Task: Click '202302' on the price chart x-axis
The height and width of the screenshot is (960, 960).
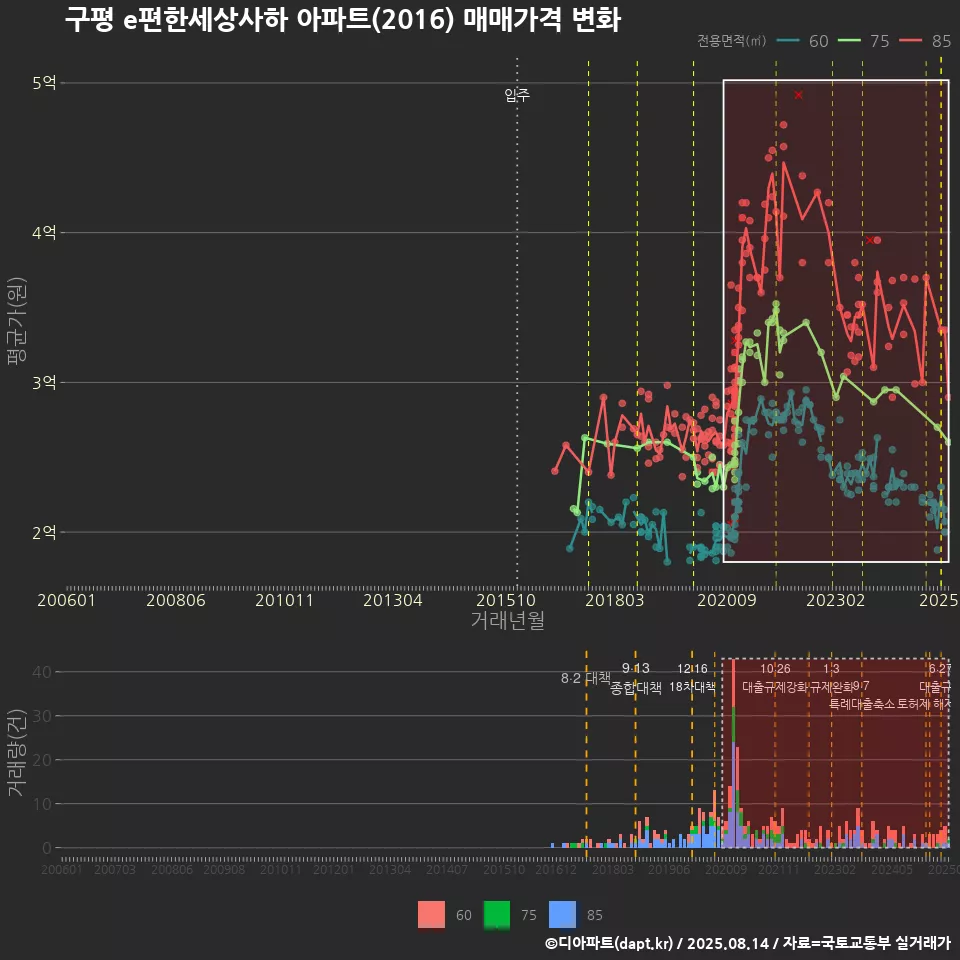Action: [836, 600]
